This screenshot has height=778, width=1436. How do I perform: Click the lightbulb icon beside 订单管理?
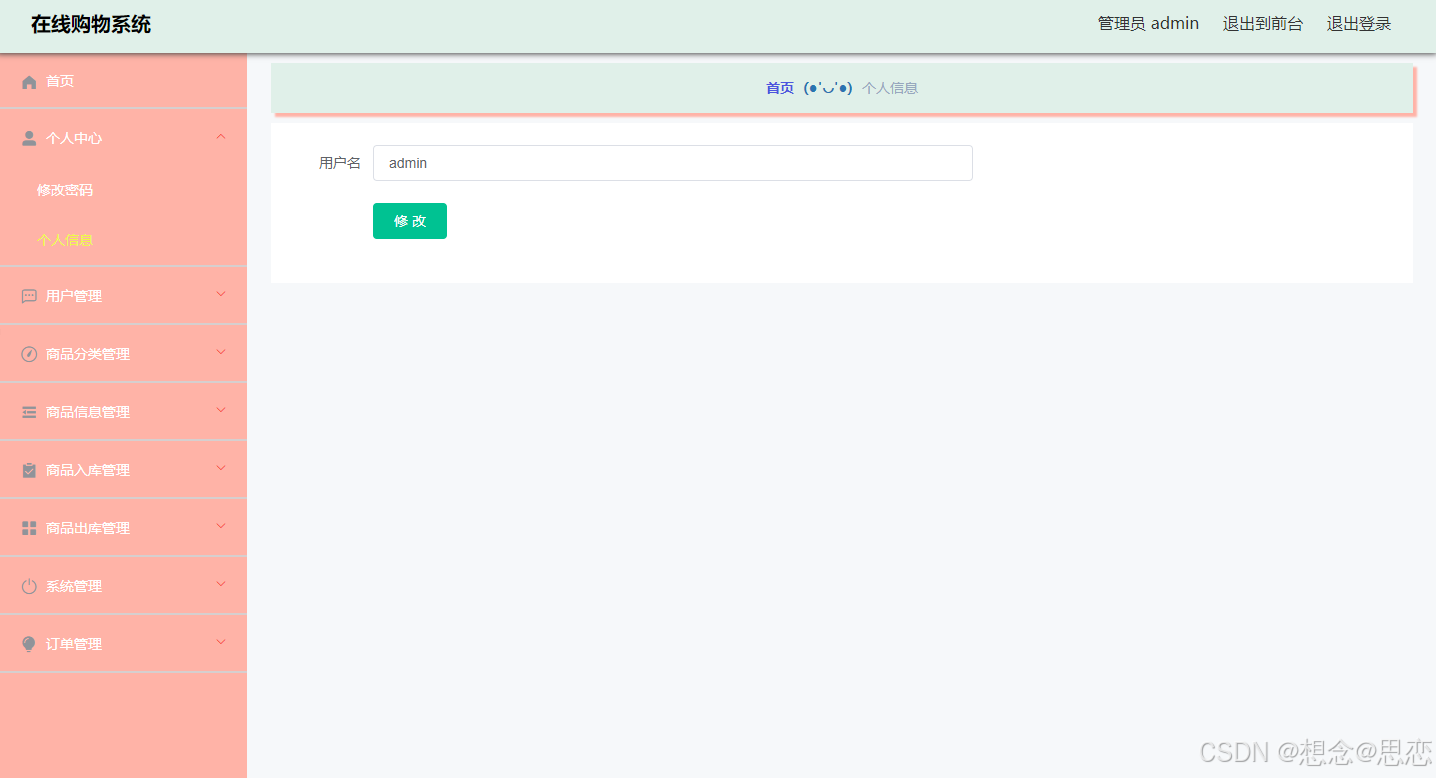pos(29,645)
